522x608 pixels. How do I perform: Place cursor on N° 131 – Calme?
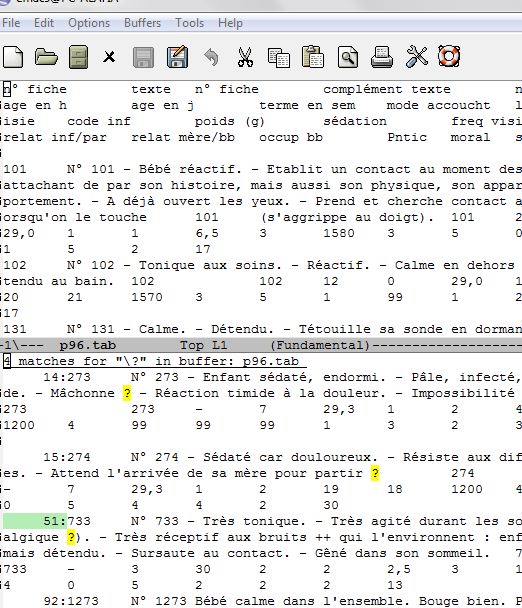tap(126, 329)
